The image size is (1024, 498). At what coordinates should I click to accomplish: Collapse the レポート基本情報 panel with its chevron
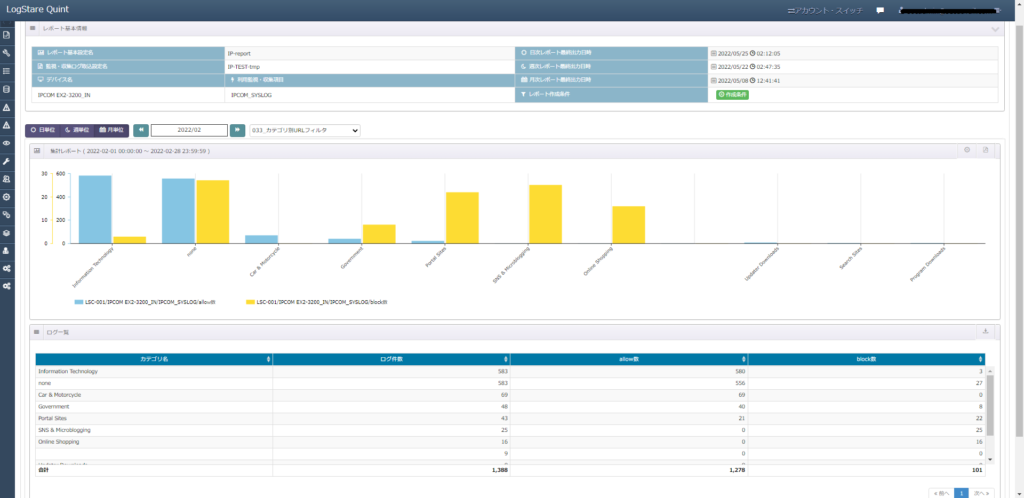pos(995,29)
